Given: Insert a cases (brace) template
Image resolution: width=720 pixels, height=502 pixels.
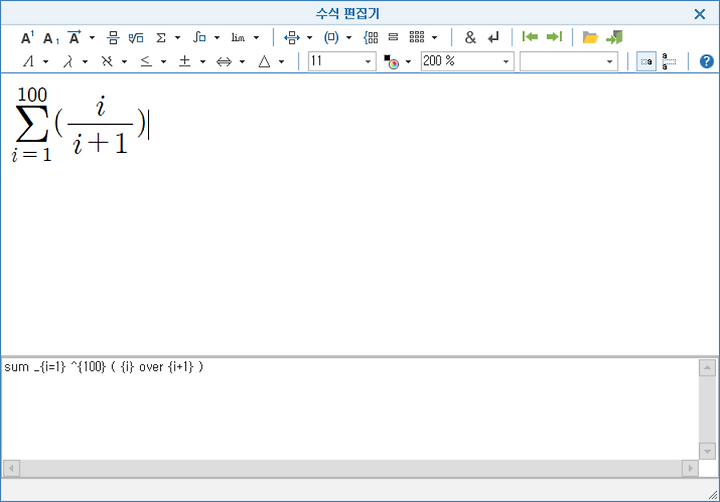Looking at the screenshot, I should click(371, 38).
